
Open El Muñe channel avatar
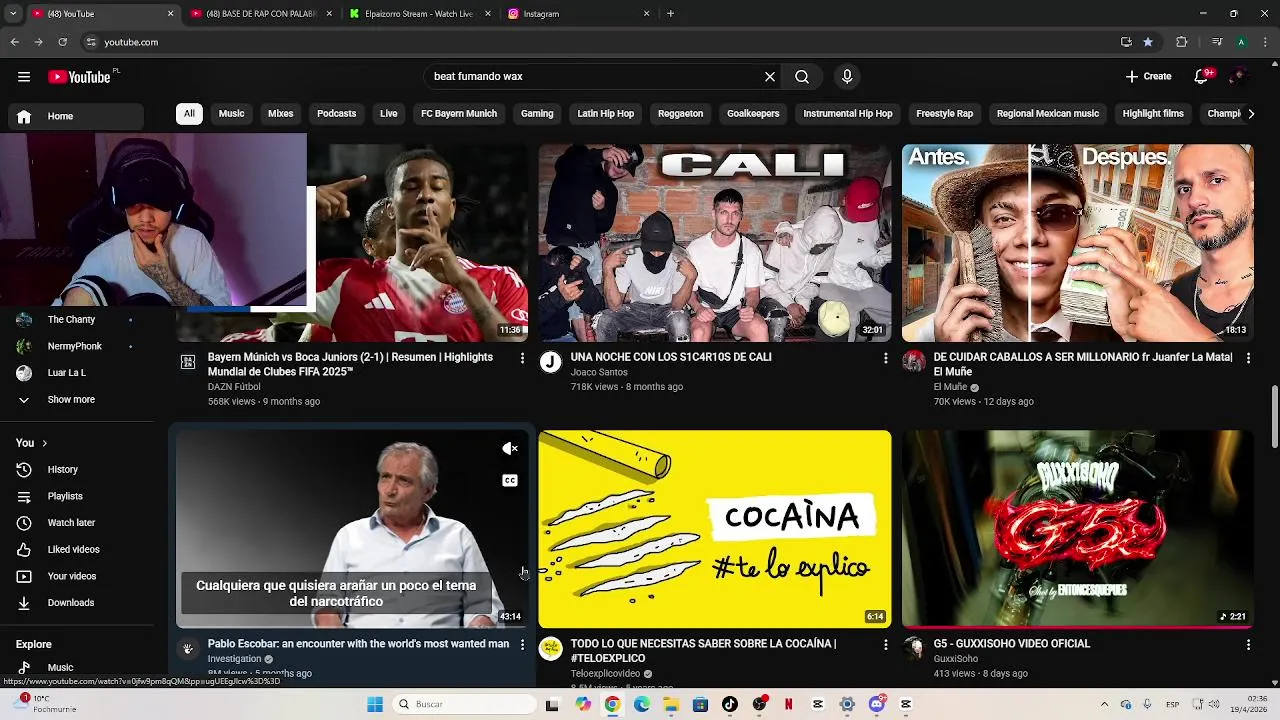click(914, 362)
